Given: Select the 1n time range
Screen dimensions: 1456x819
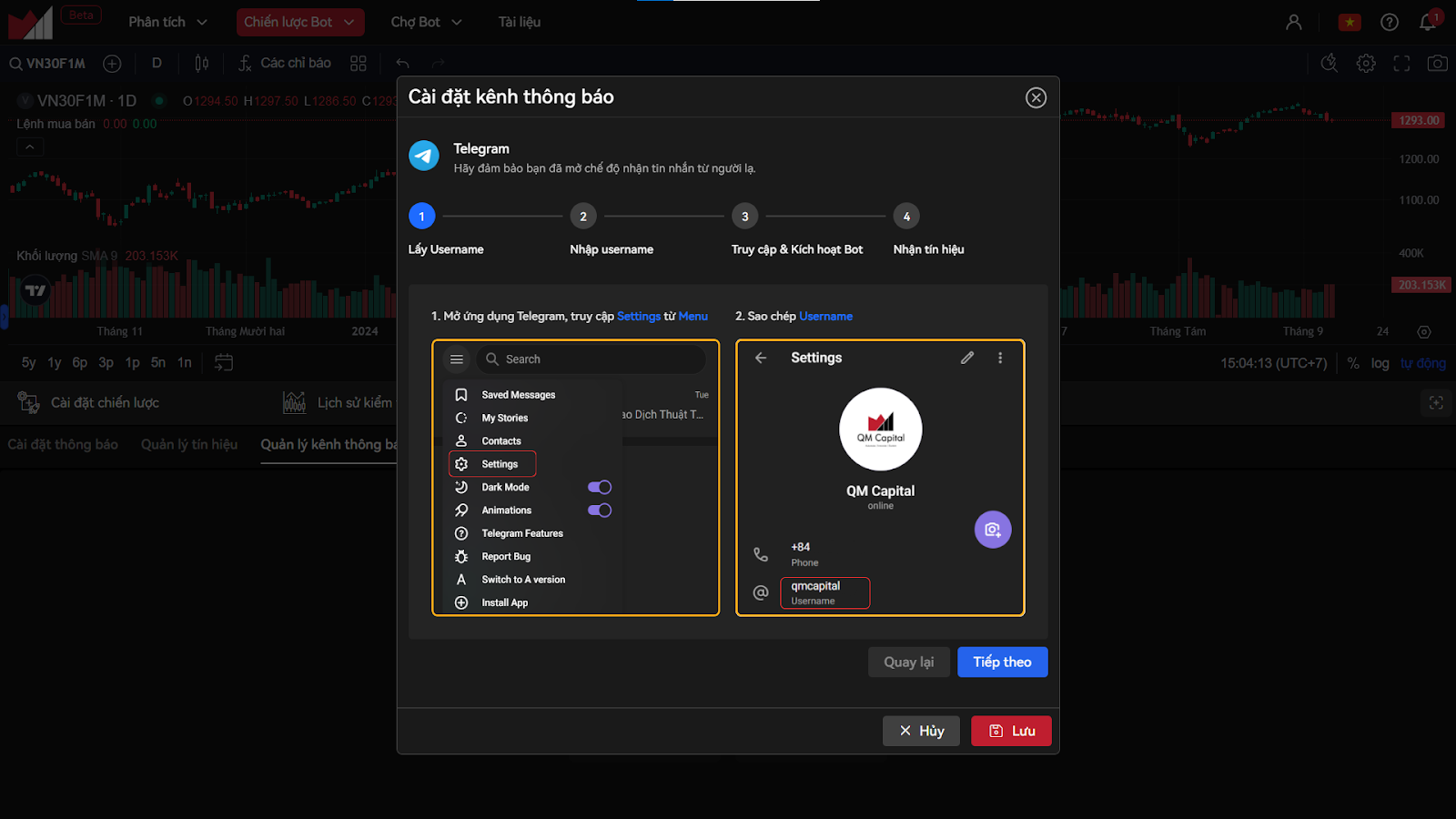Looking at the screenshot, I should 185,362.
